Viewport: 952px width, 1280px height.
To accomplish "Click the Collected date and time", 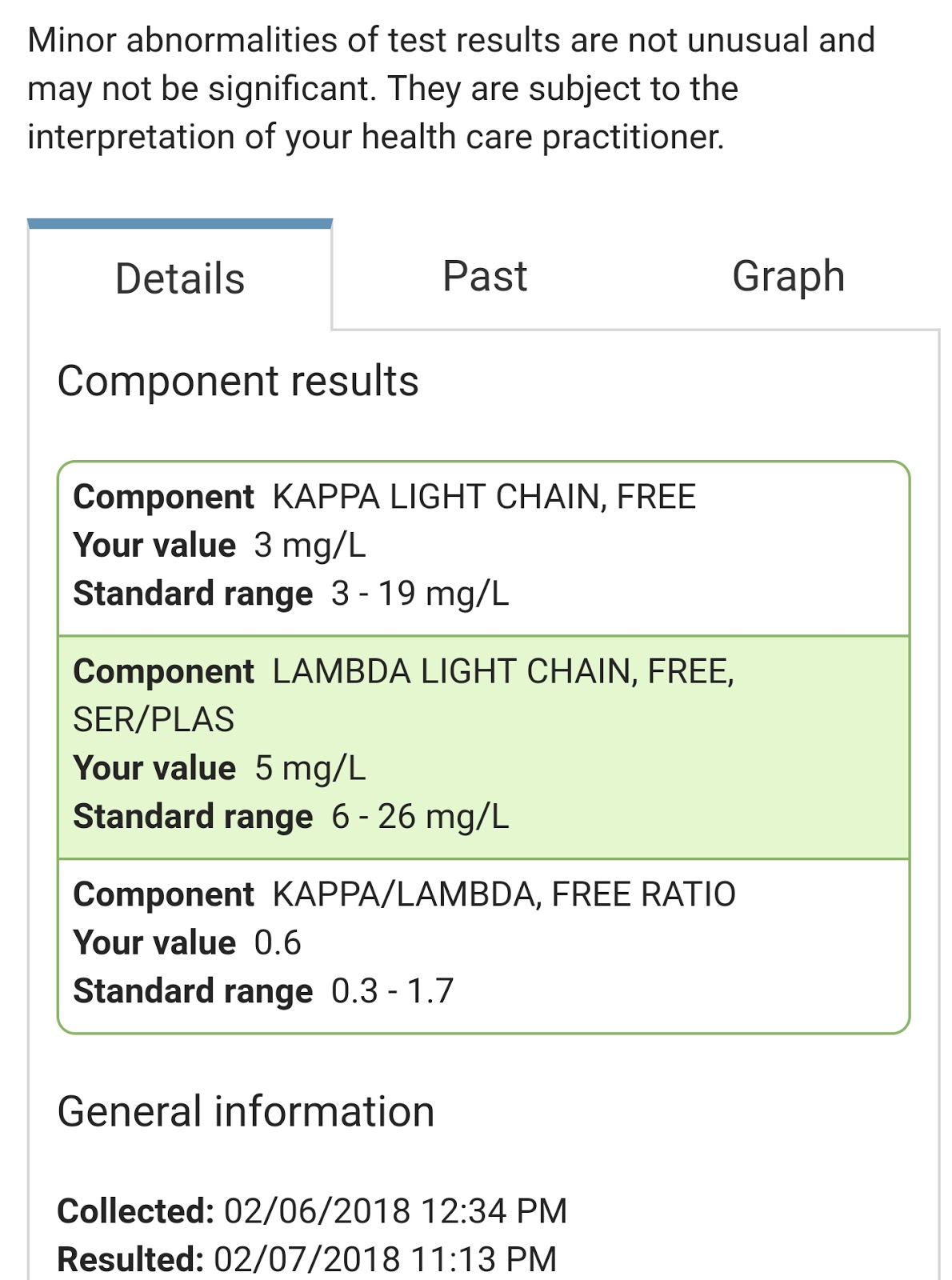I will tap(394, 1210).
